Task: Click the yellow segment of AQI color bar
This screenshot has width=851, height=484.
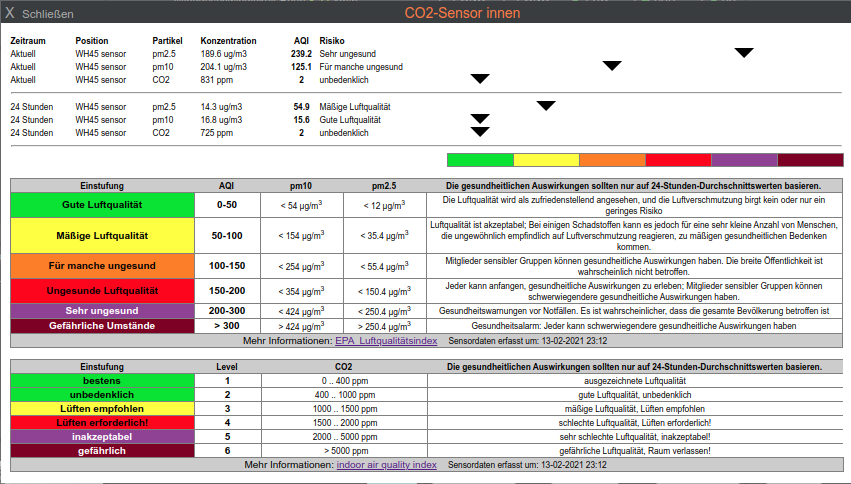Action: coord(546,160)
